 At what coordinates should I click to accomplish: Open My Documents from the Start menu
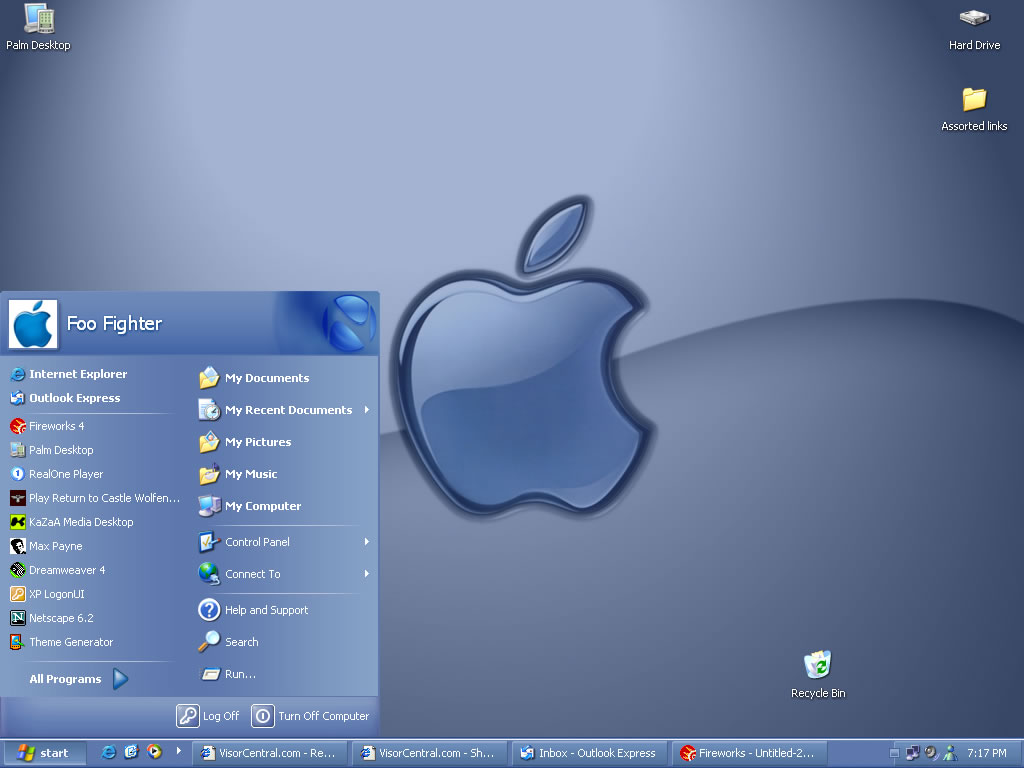point(266,378)
